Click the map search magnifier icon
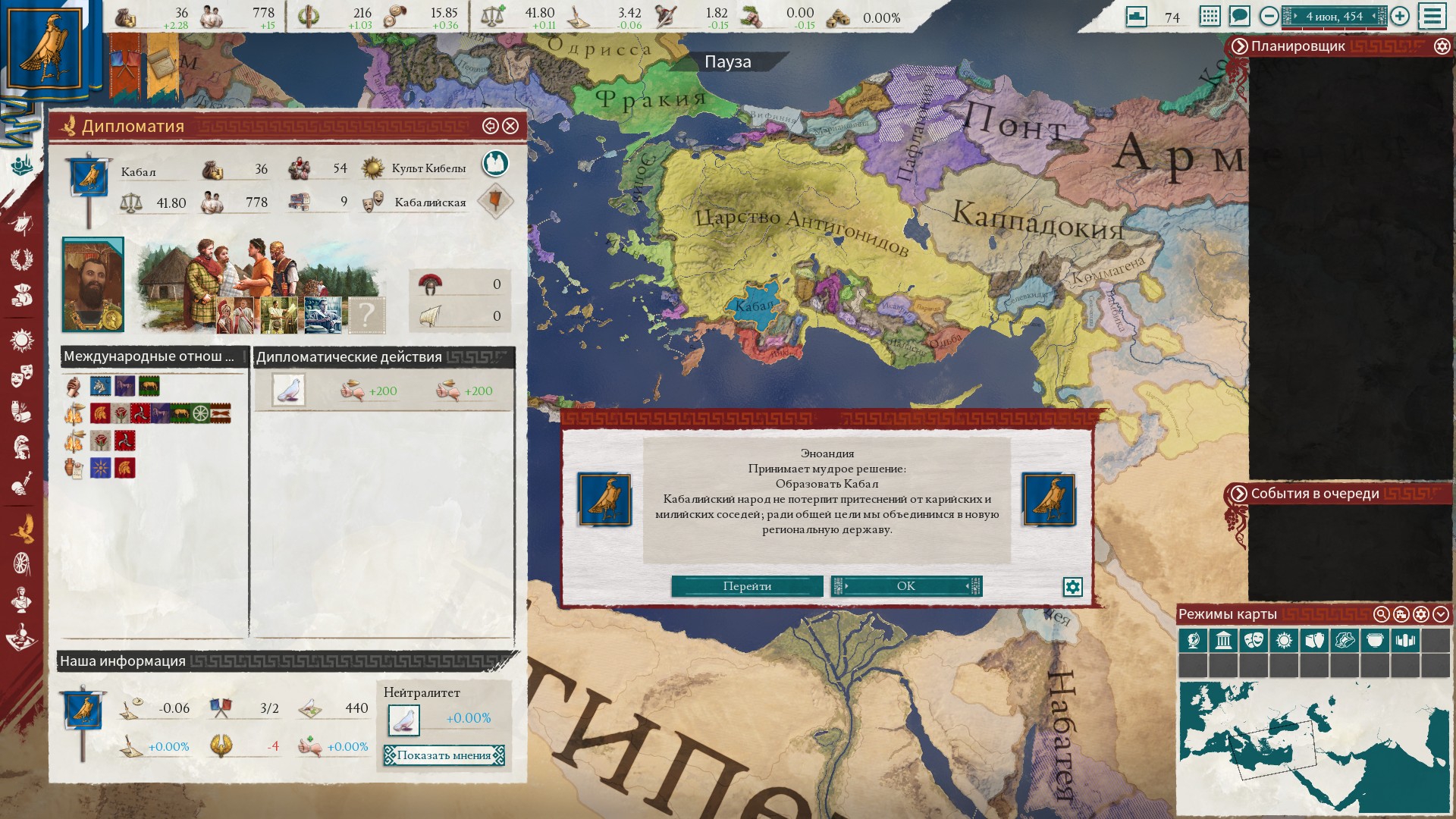1456x819 pixels. coord(1382,614)
